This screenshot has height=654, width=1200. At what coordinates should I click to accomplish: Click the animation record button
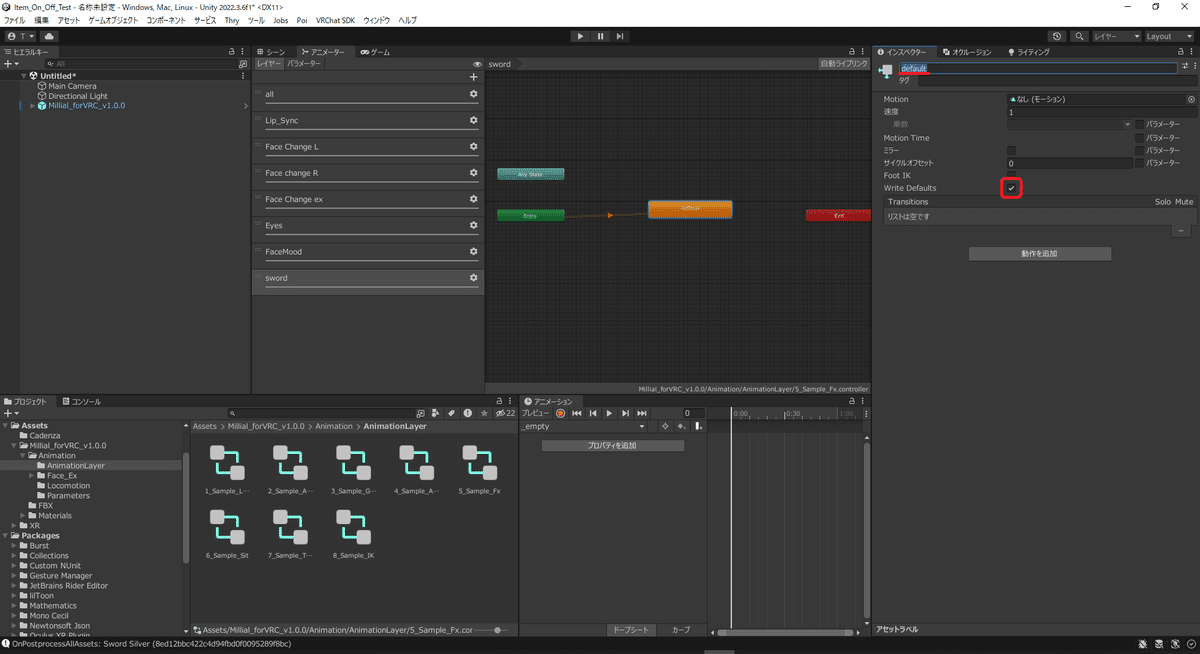[560, 413]
